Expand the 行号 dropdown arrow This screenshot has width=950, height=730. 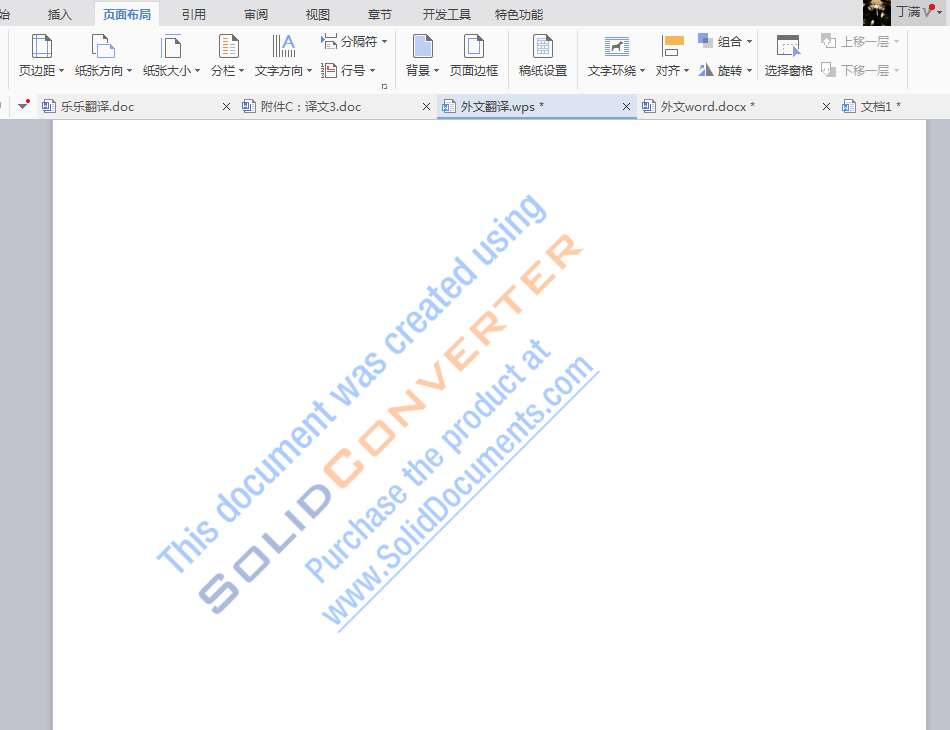pos(372,71)
